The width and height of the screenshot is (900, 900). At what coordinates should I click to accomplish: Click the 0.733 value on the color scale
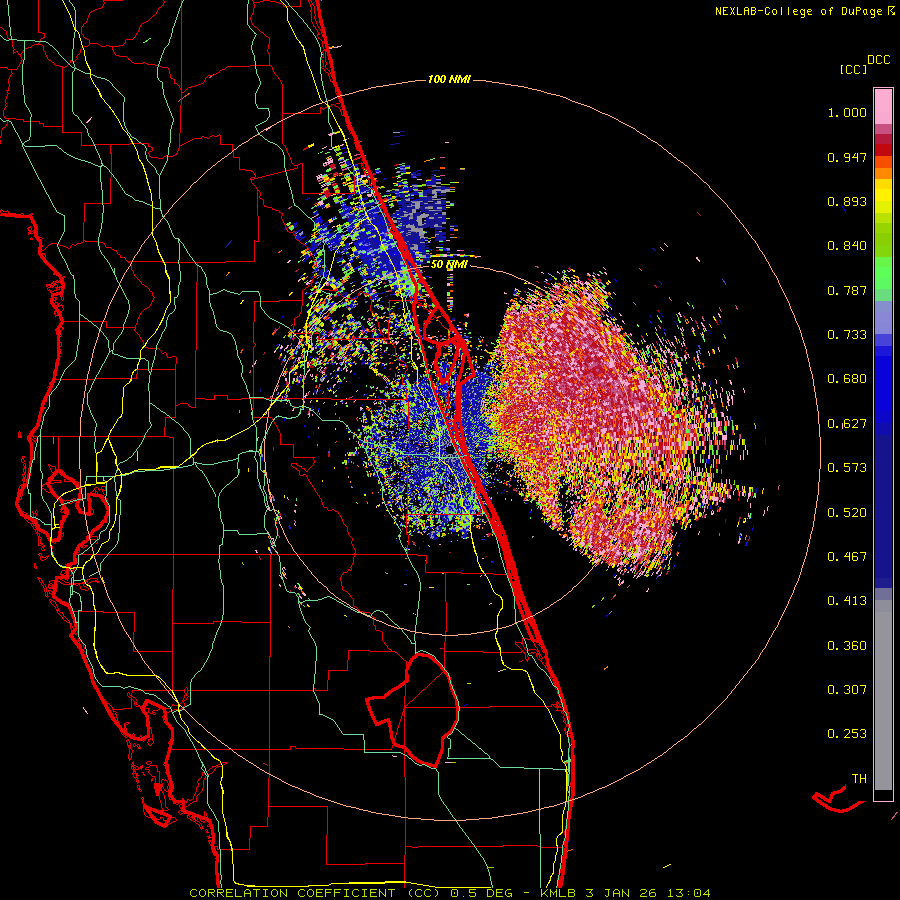tap(847, 335)
